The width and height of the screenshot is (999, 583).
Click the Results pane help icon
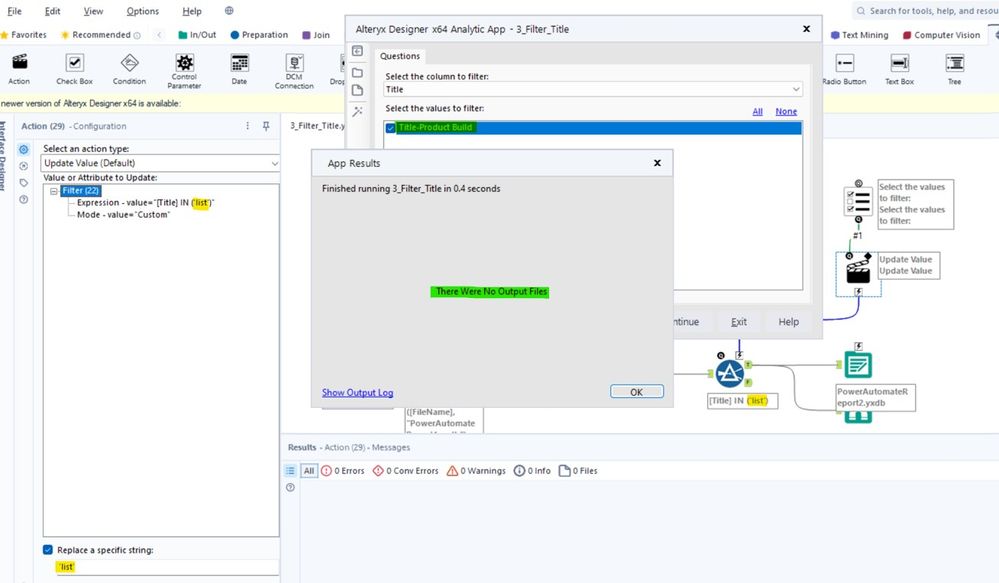click(x=291, y=487)
